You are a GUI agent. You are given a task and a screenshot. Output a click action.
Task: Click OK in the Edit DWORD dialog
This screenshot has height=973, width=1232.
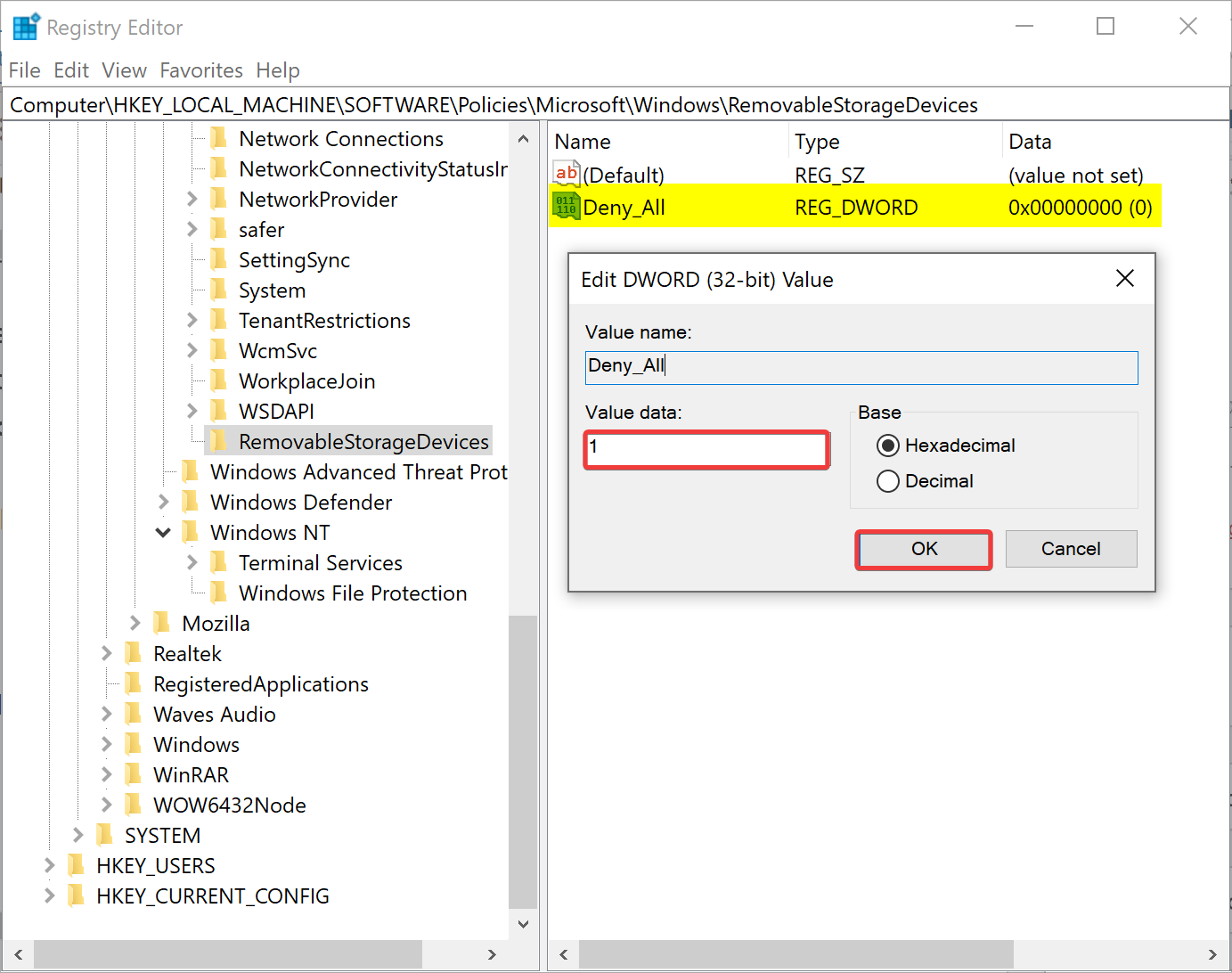click(924, 549)
